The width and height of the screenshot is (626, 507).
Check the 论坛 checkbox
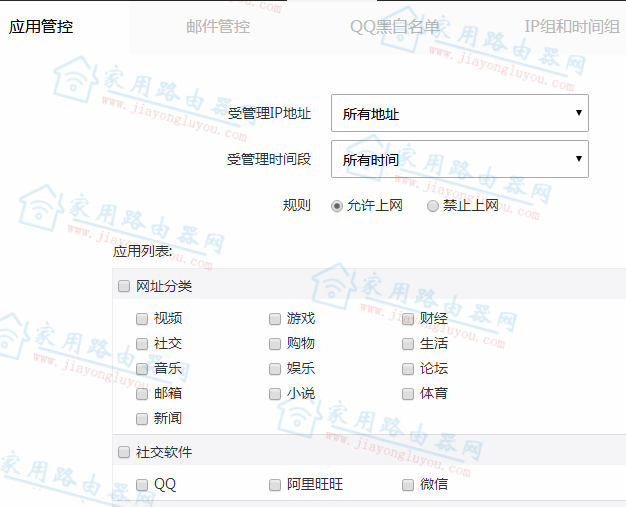click(408, 369)
